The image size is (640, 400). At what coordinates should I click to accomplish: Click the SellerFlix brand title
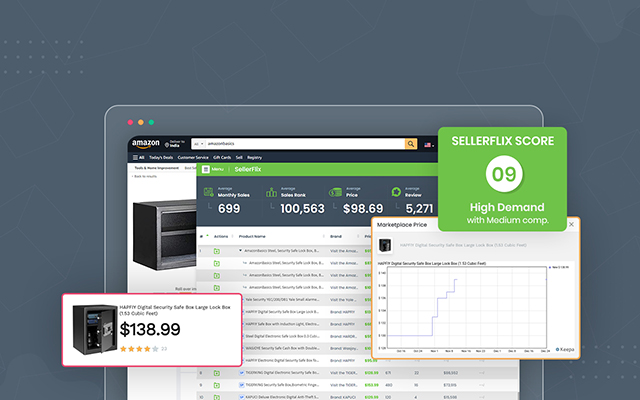point(248,169)
